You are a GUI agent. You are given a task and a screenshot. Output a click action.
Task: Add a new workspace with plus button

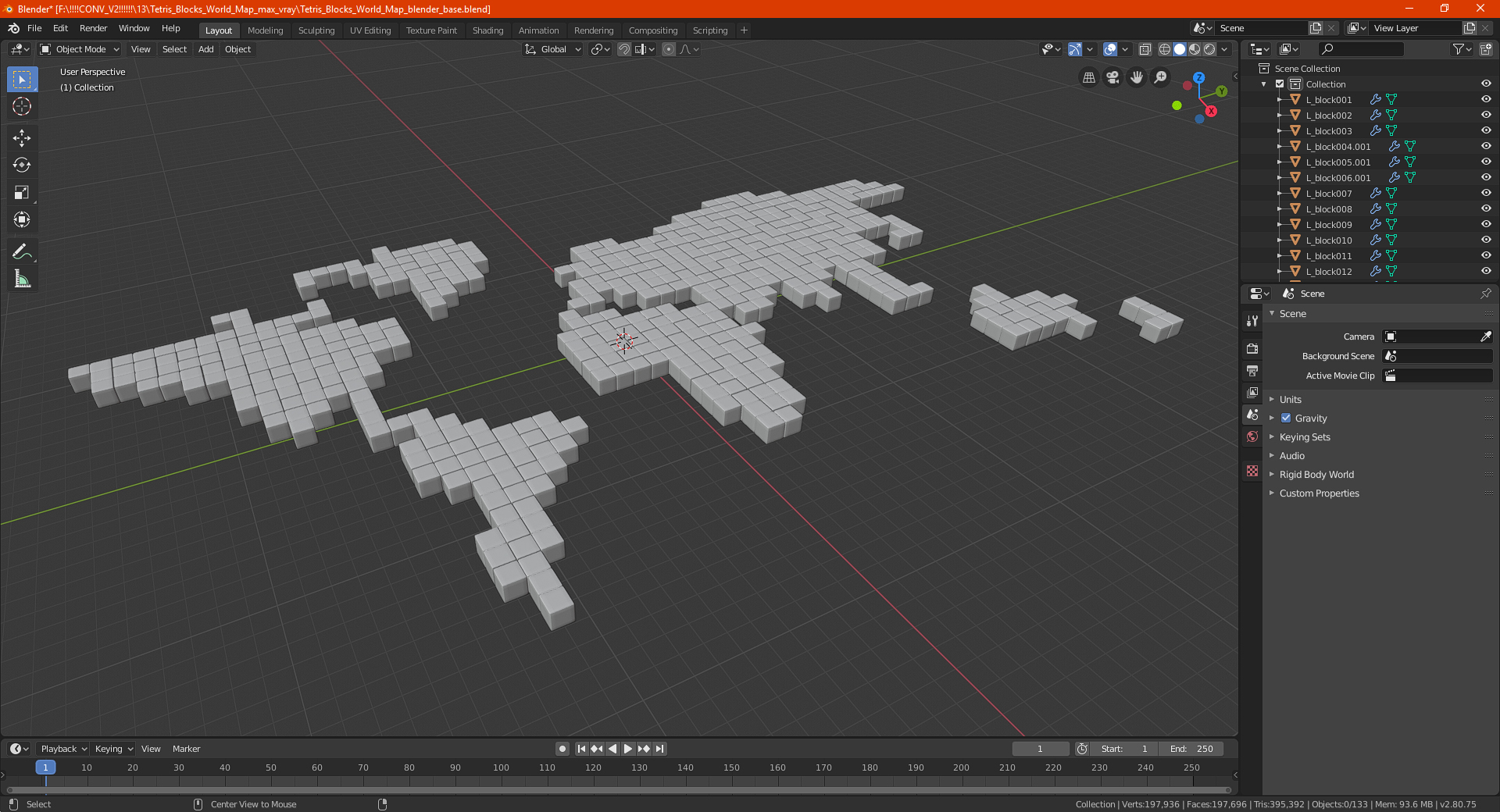tap(744, 30)
